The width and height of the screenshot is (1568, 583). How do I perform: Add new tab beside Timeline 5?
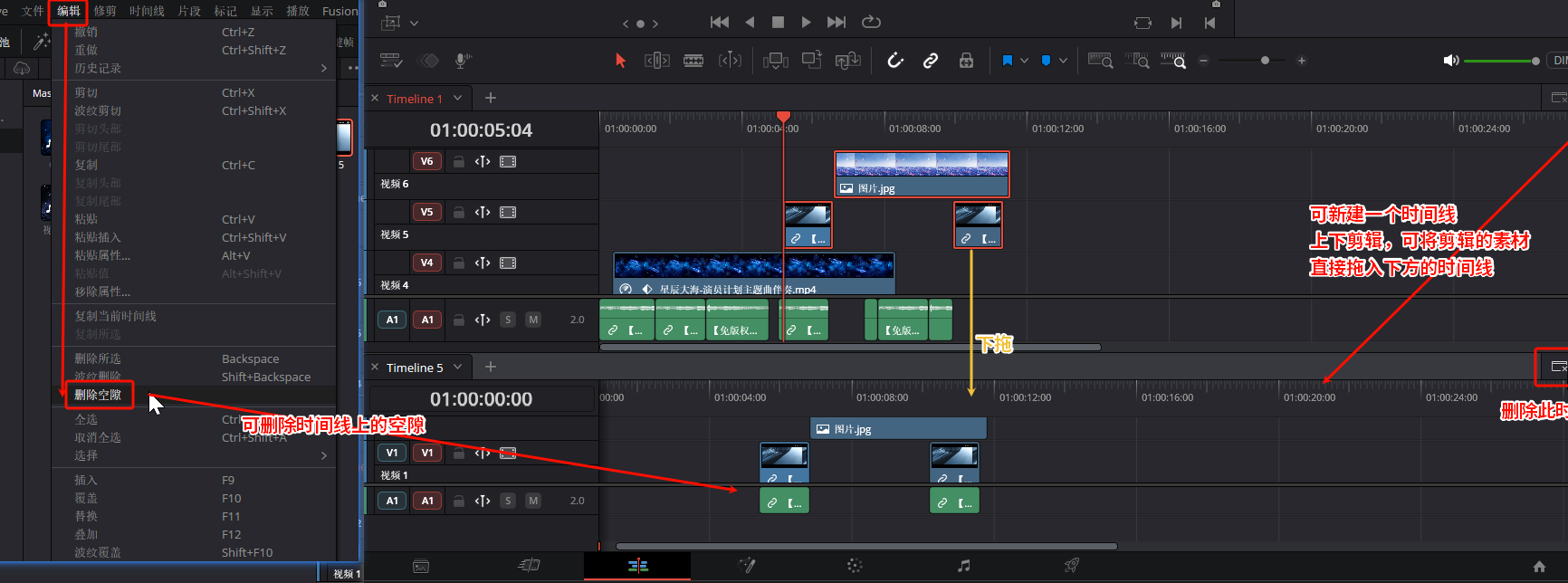click(491, 367)
